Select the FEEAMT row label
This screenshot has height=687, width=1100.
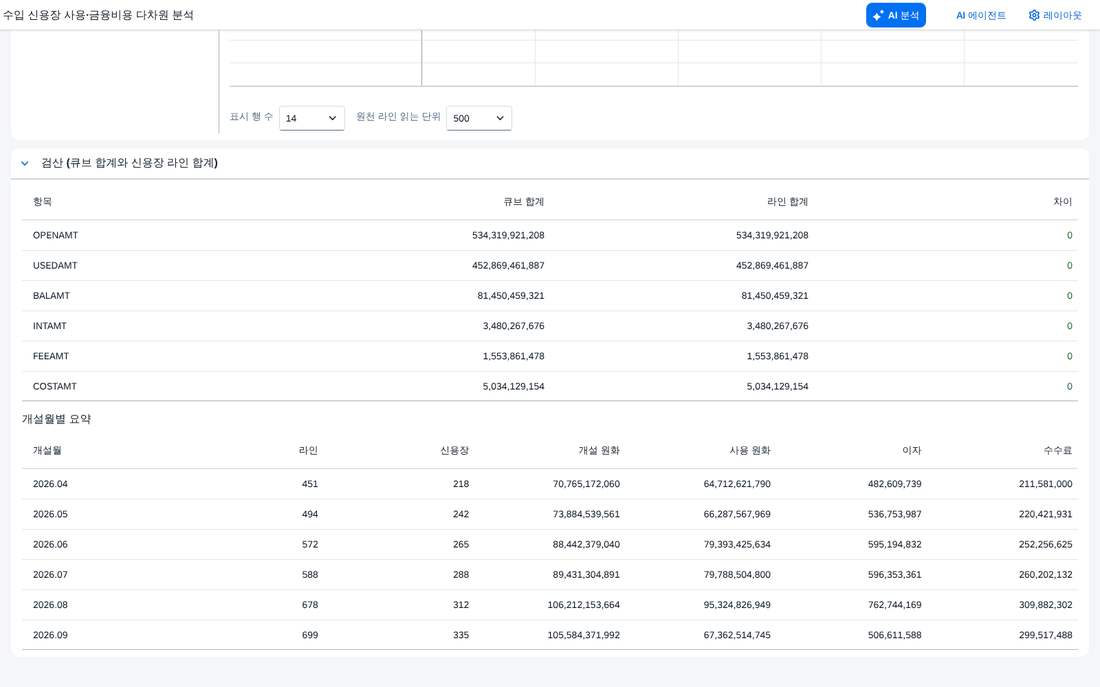point(51,356)
